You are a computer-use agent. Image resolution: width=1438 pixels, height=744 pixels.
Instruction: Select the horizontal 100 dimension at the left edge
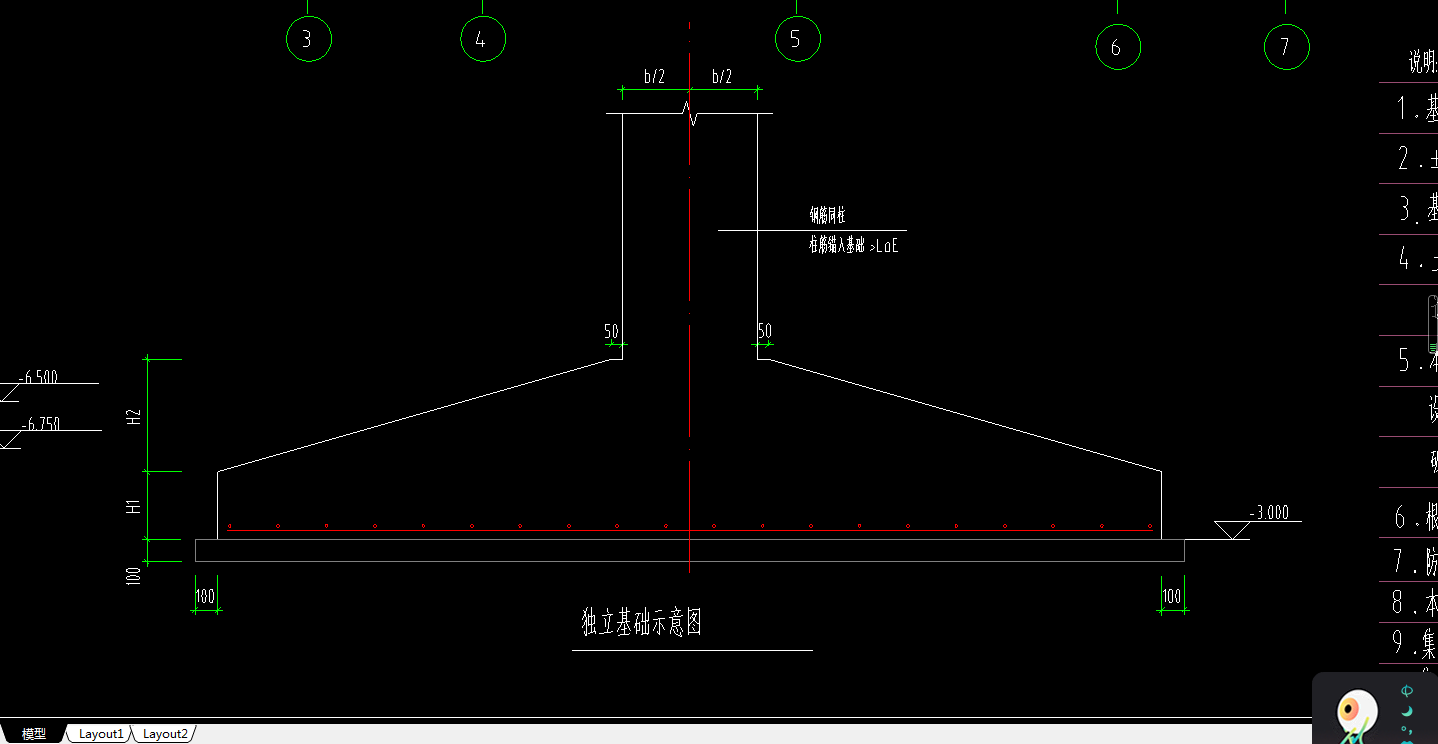205,597
